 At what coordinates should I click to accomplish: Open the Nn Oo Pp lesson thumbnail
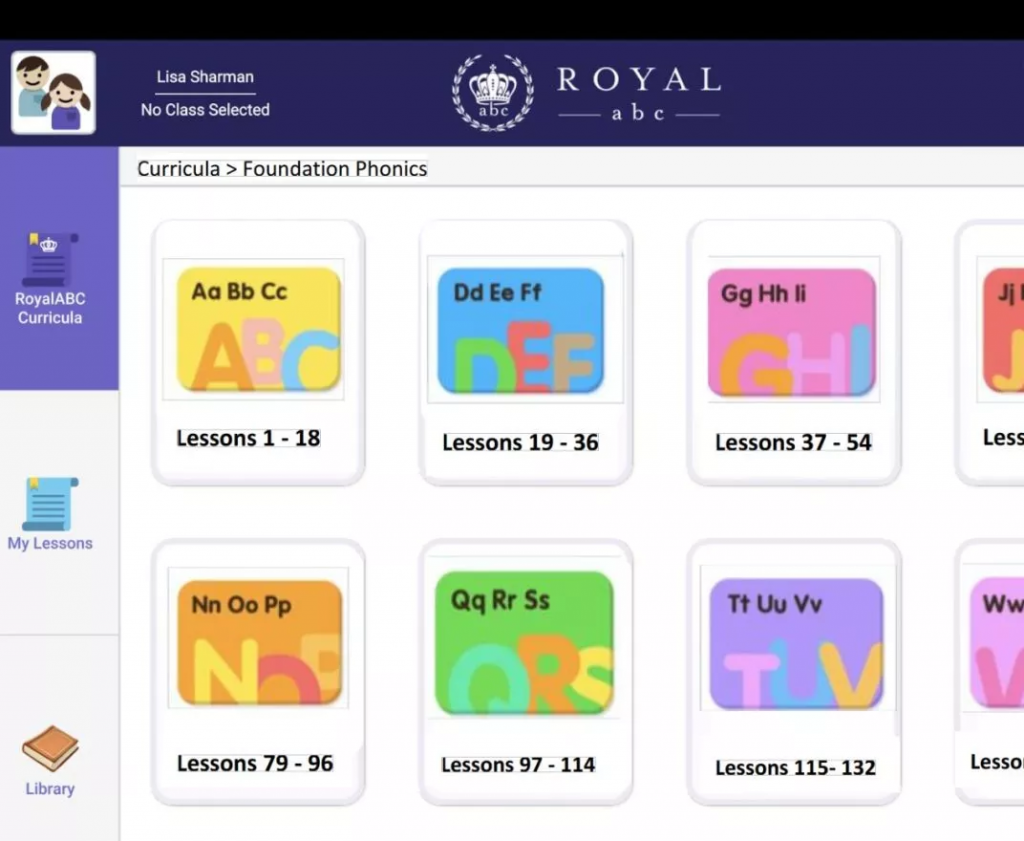coord(259,643)
